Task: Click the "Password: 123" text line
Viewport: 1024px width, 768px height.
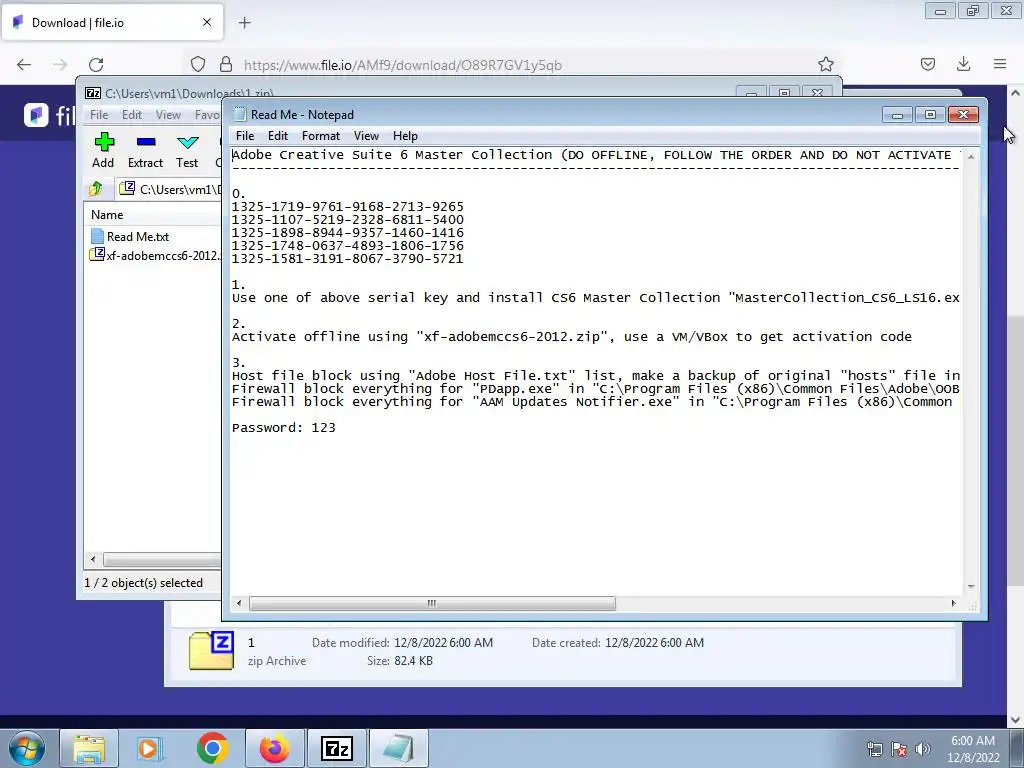Action: pos(283,428)
